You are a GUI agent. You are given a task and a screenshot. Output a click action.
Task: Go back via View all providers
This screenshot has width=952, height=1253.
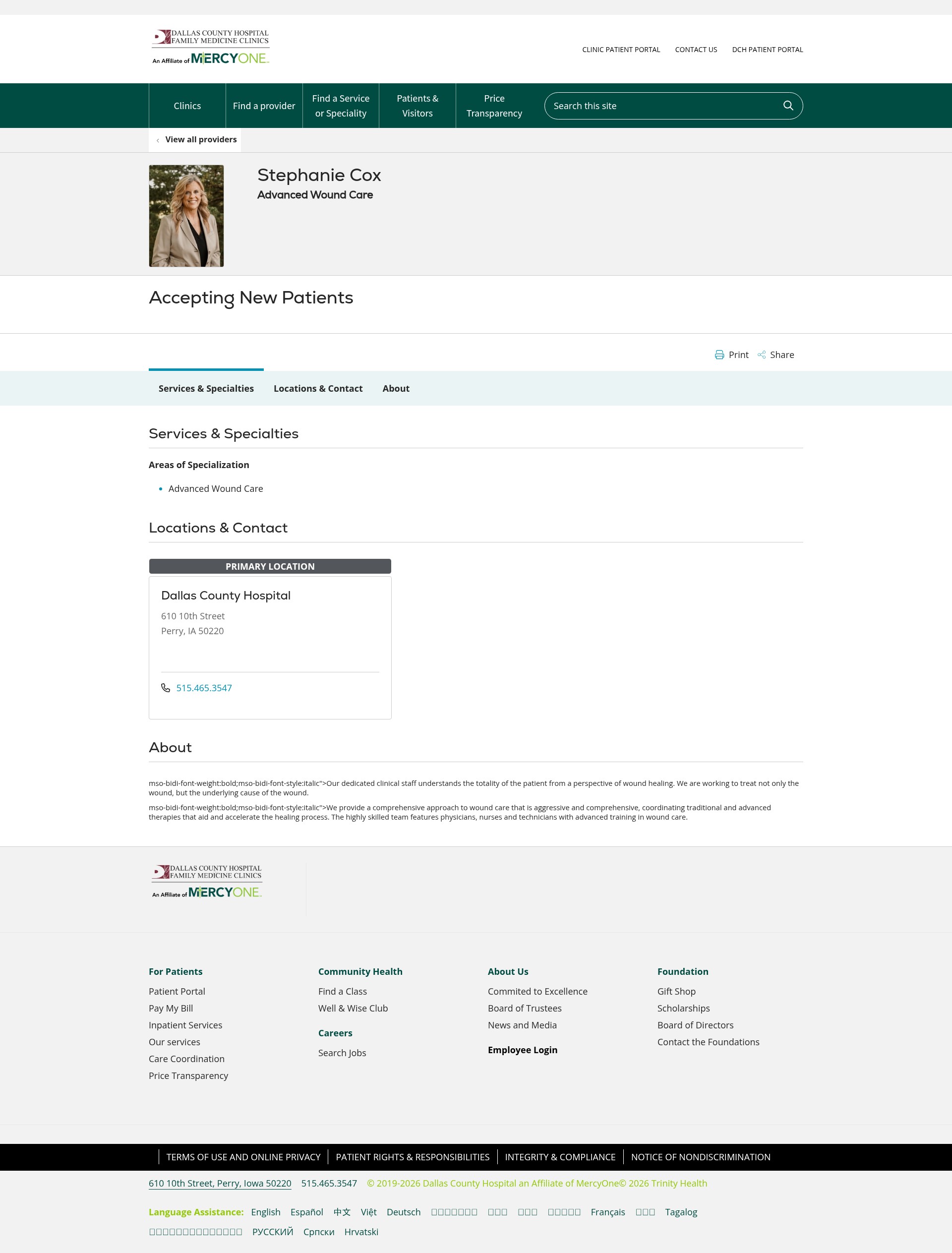tap(201, 139)
